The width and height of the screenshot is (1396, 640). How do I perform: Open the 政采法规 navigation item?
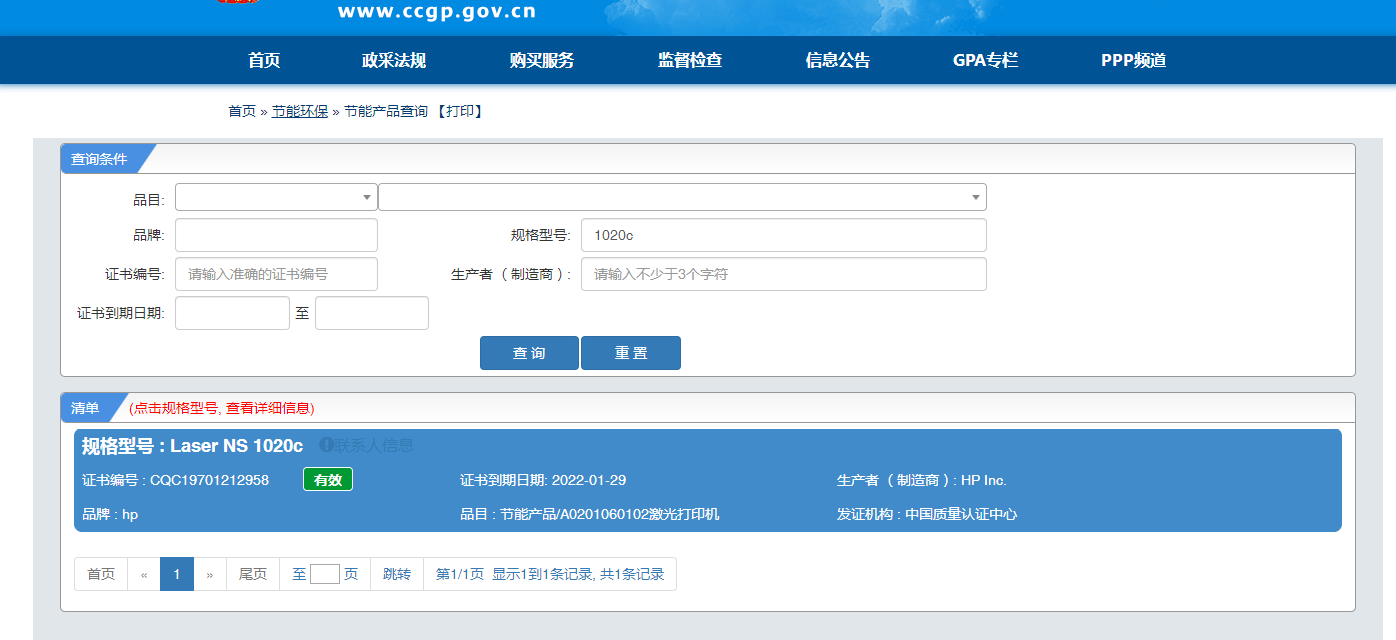point(394,60)
